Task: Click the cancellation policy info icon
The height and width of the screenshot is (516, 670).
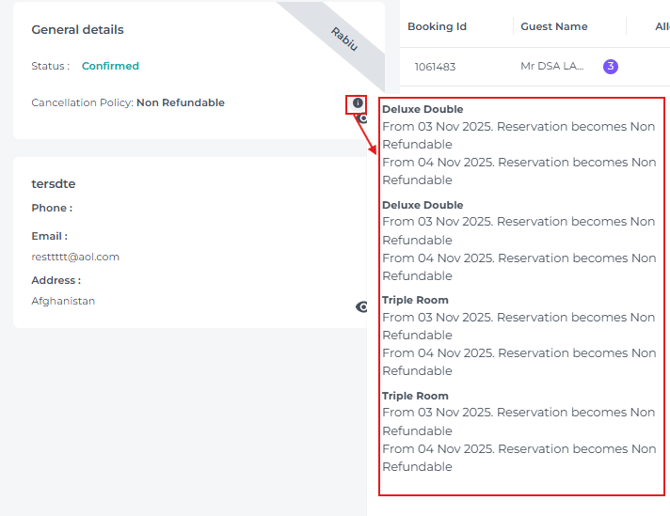Action: (x=358, y=103)
